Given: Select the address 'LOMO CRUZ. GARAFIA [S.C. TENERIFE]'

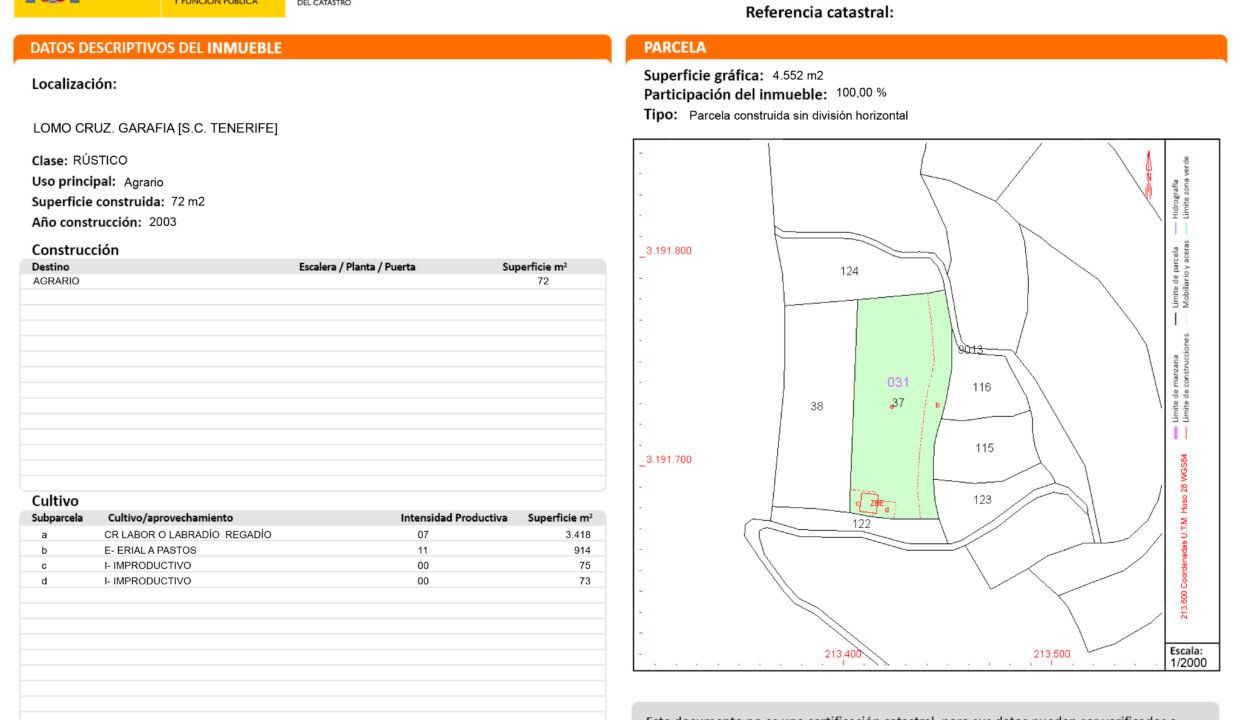Looking at the screenshot, I should pyautogui.click(x=155, y=128).
